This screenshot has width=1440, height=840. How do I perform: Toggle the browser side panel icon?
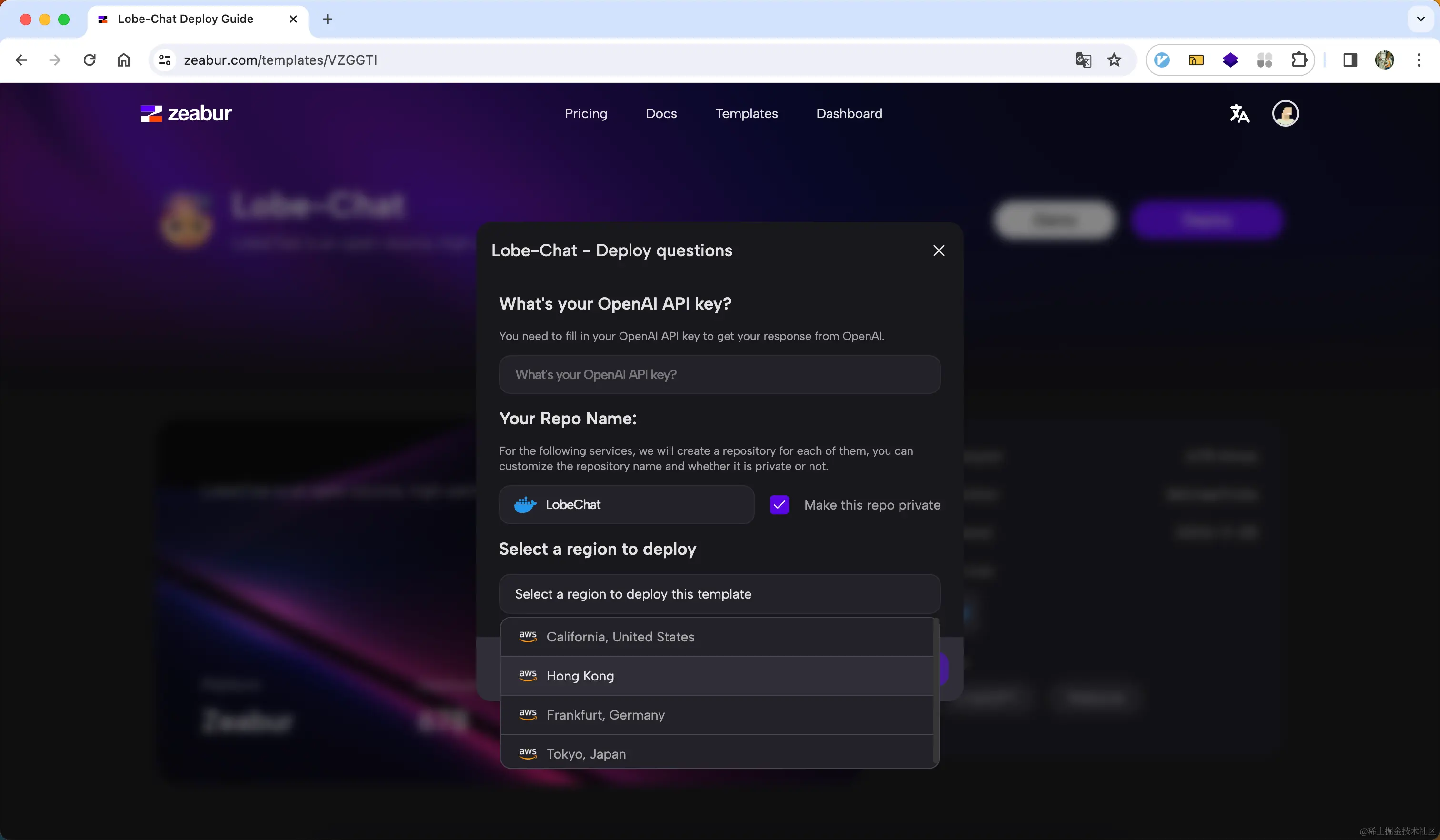(x=1350, y=60)
